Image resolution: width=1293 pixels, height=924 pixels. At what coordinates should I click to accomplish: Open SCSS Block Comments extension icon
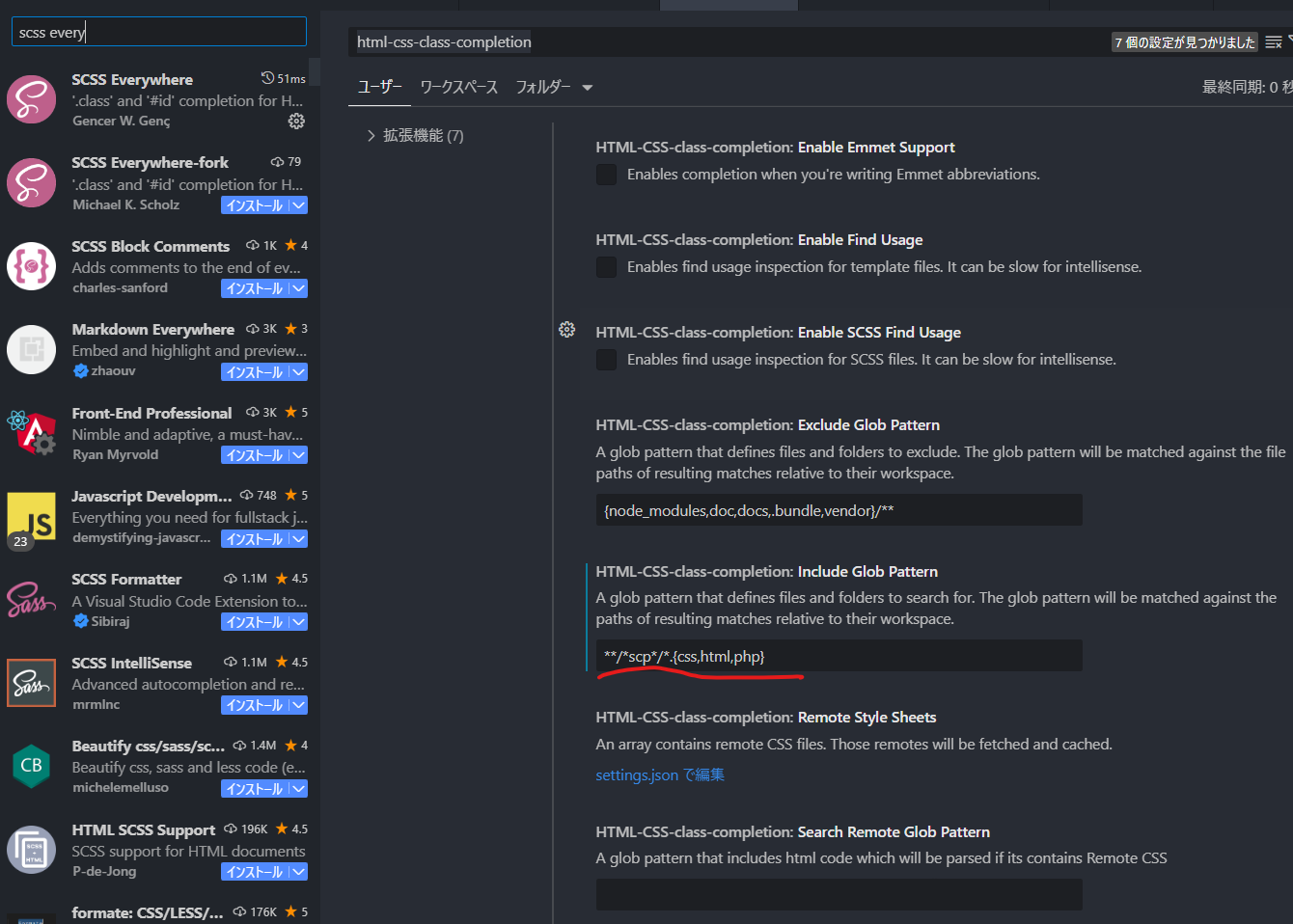coord(32,266)
